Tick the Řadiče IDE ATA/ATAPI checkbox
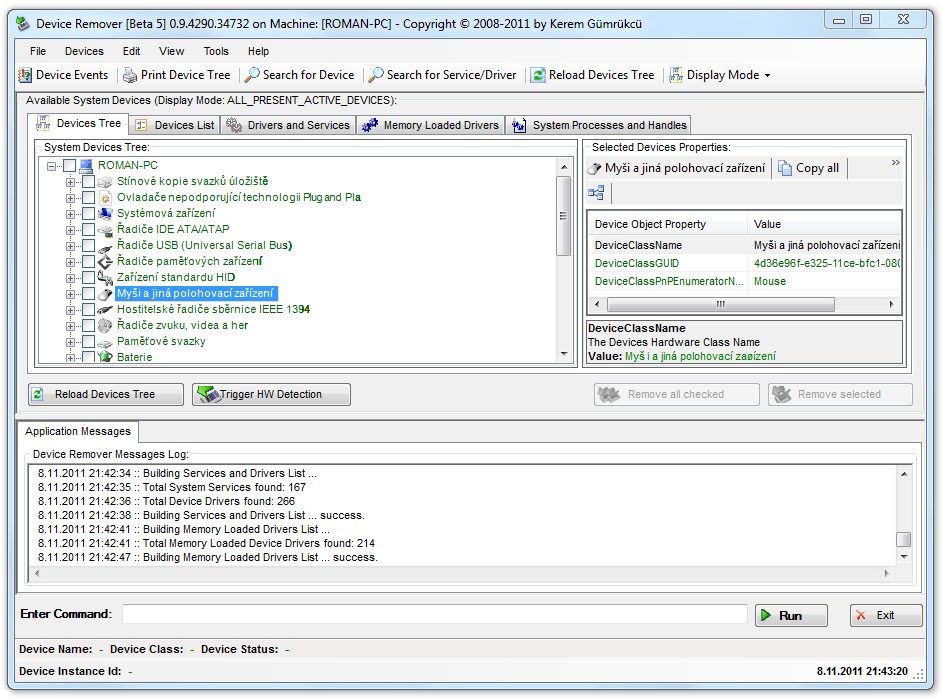Image resolution: width=942 pixels, height=698 pixels. [x=88, y=229]
